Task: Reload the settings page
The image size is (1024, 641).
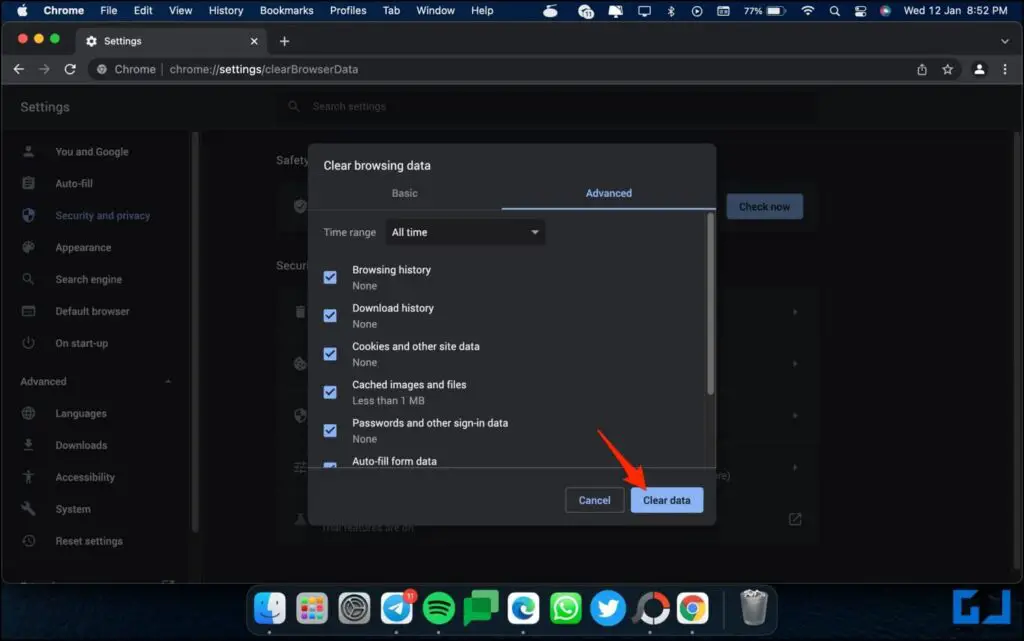Action: [70, 69]
